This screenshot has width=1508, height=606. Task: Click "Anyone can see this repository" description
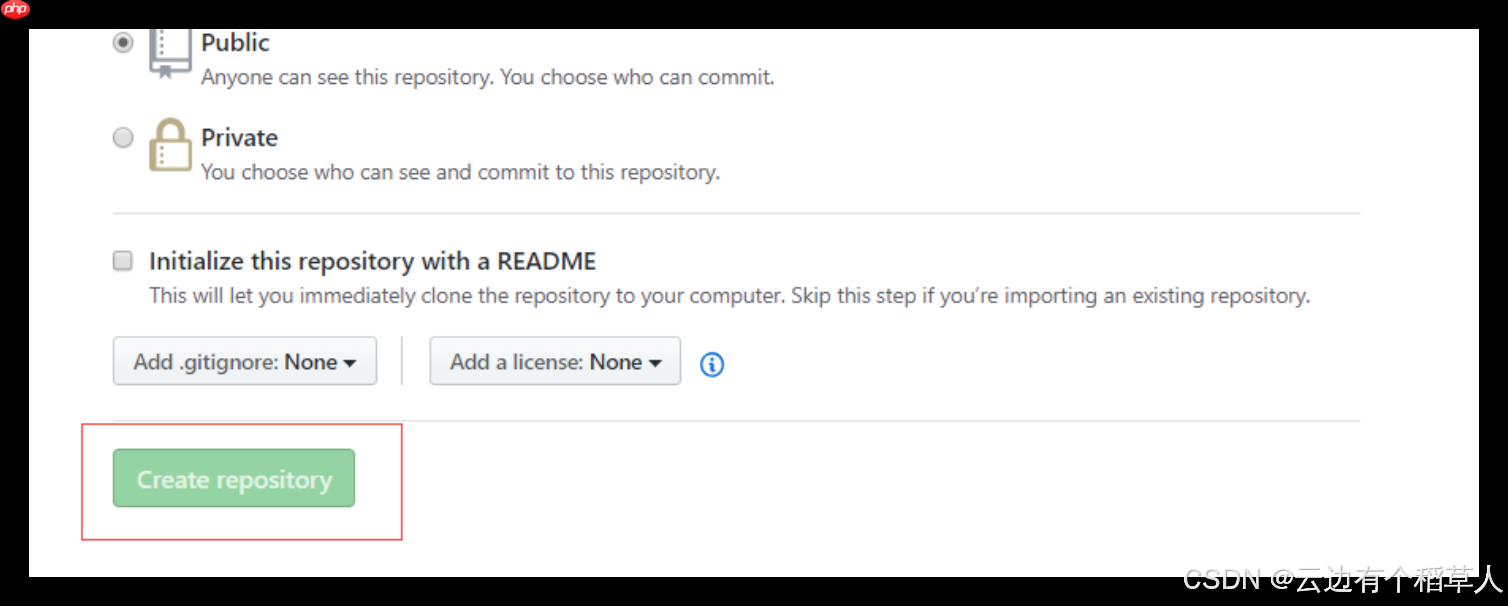[x=487, y=77]
